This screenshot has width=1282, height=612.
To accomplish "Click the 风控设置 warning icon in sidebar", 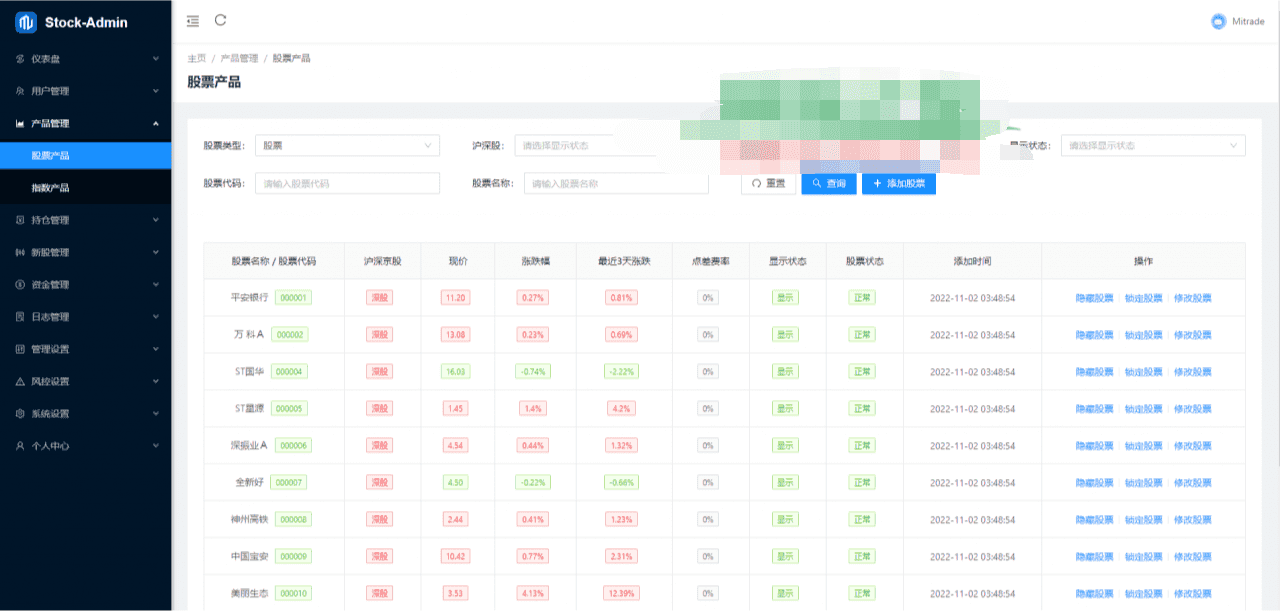I will [21, 382].
